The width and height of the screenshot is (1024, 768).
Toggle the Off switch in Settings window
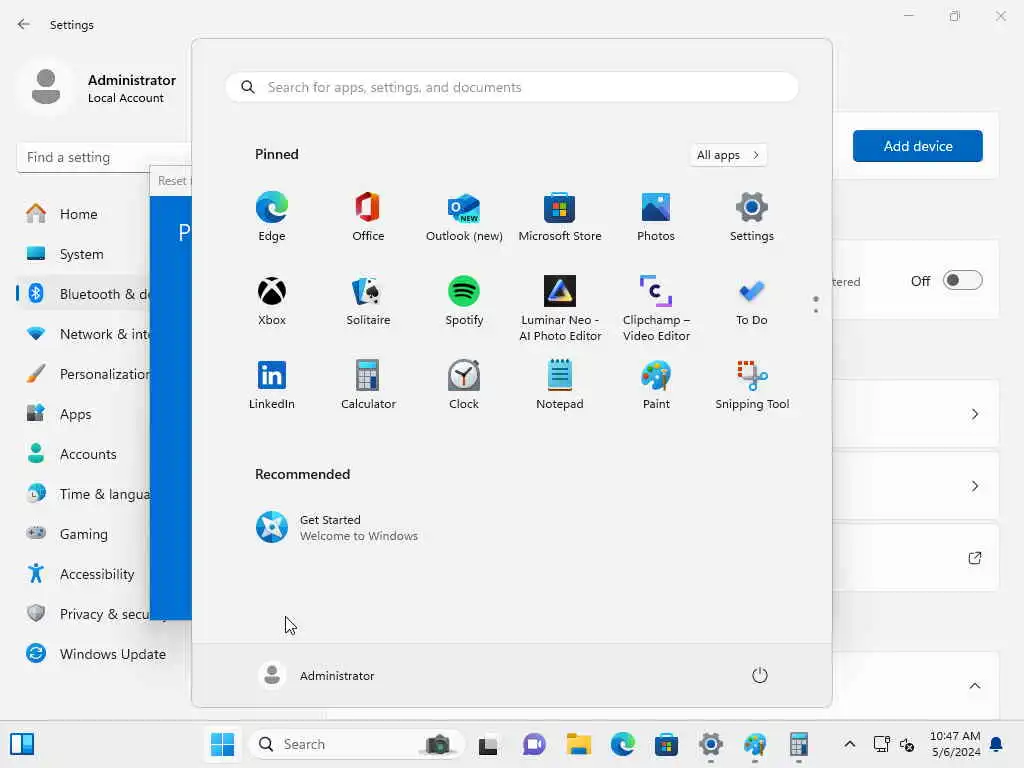pyautogui.click(x=963, y=281)
